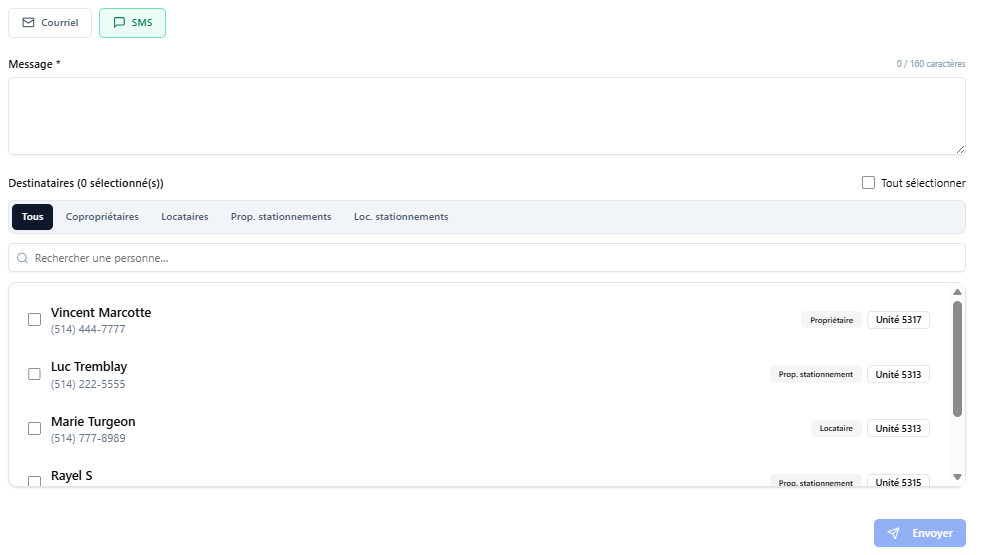Open the Locataires tab
982x555 pixels.
185,217
